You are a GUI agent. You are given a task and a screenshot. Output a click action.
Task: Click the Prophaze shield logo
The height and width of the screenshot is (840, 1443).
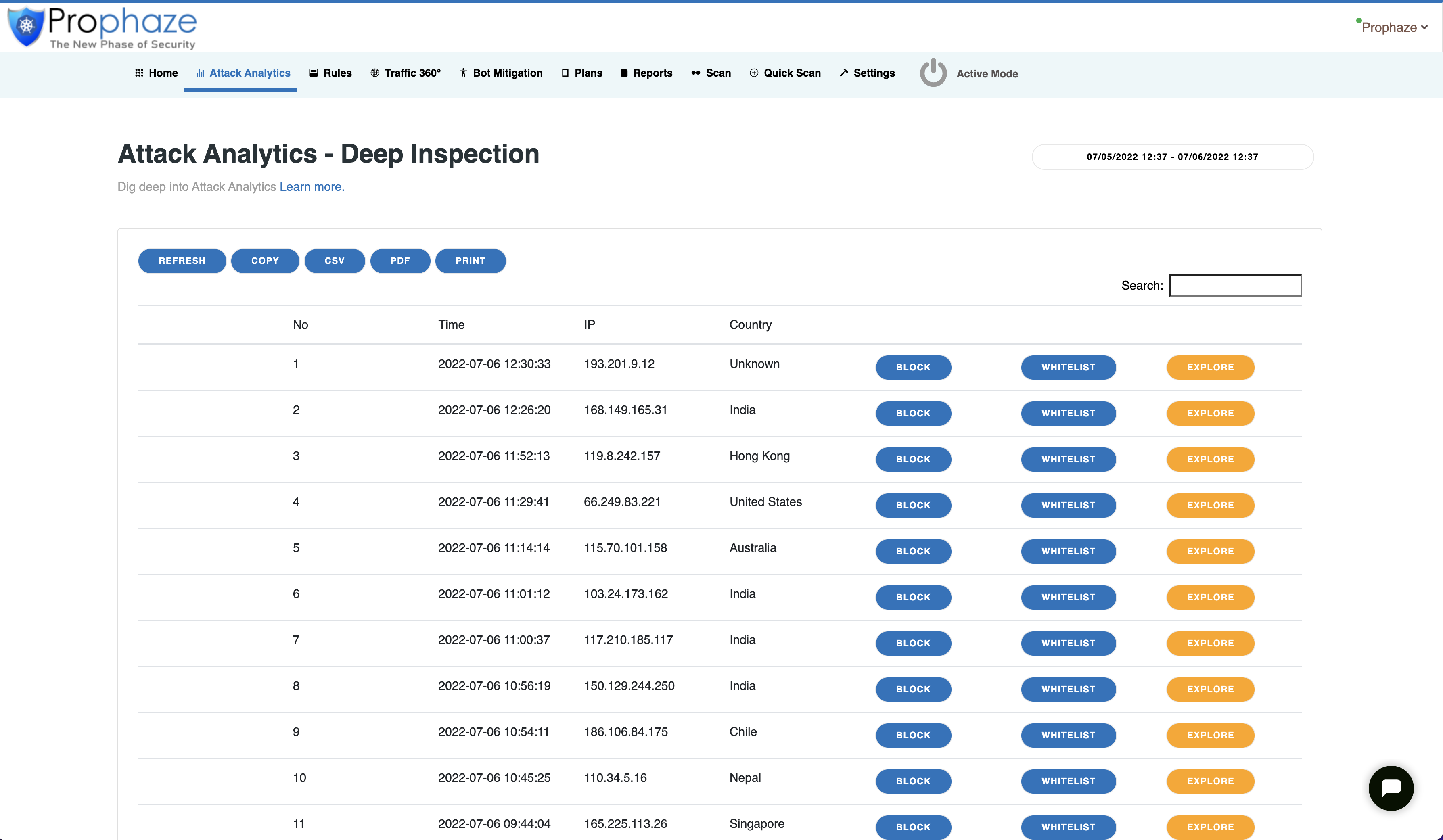[x=26, y=26]
